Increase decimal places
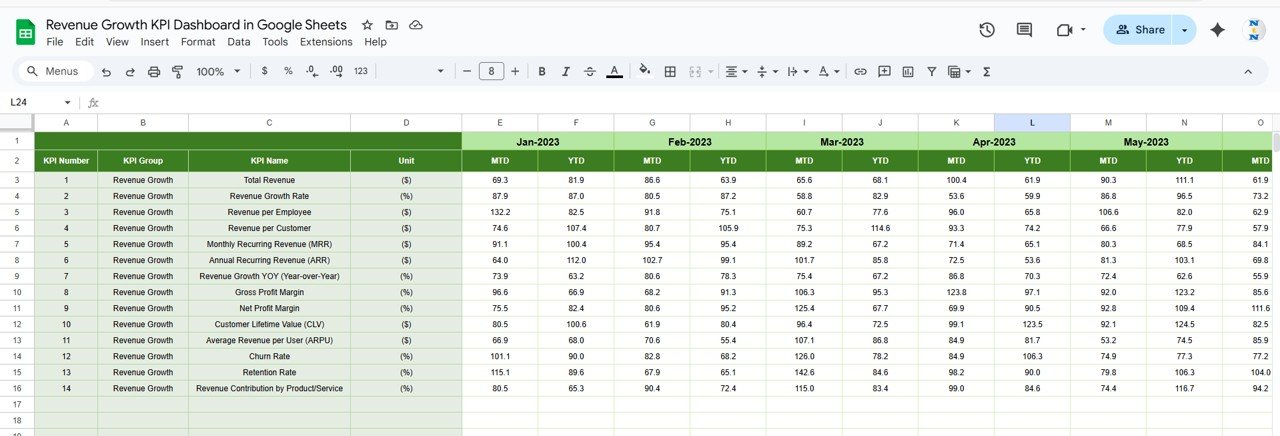 click(x=336, y=72)
